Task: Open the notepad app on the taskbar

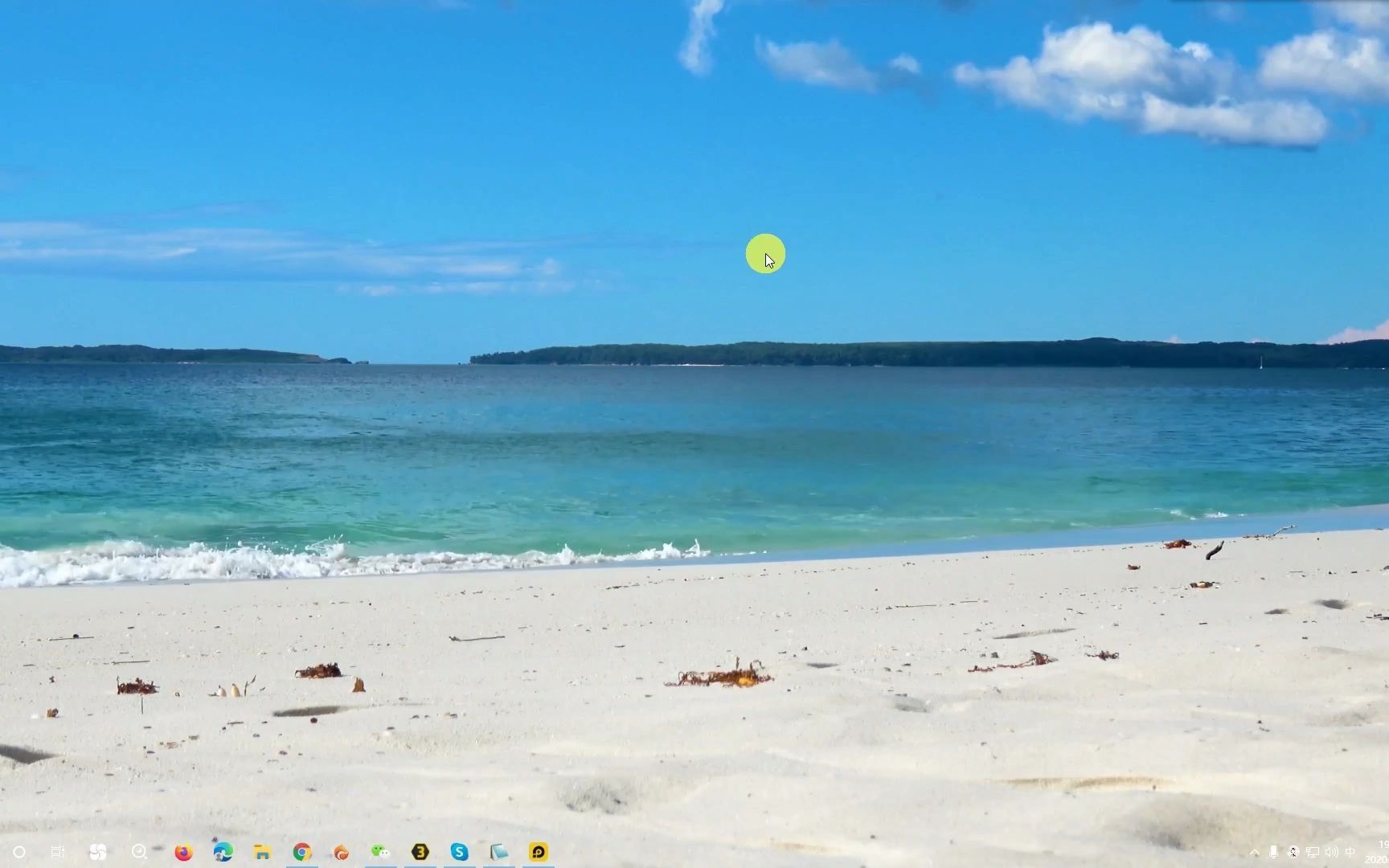Action: coord(499,852)
